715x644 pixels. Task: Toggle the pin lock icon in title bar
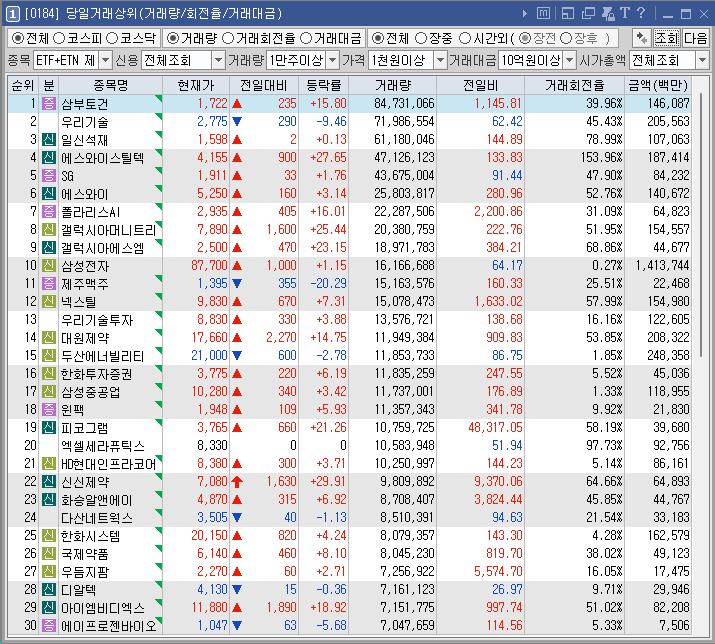(x=608, y=14)
